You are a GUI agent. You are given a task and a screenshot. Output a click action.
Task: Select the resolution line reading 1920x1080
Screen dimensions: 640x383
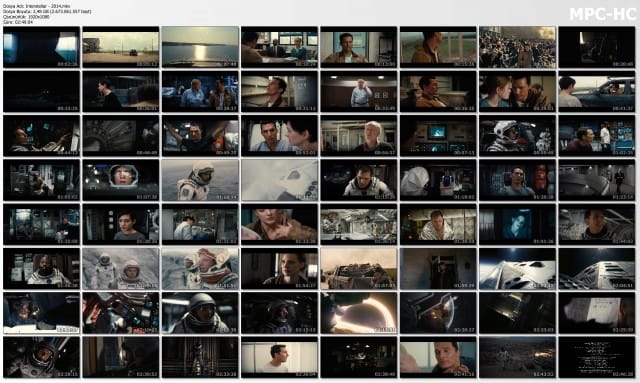pos(27,17)
